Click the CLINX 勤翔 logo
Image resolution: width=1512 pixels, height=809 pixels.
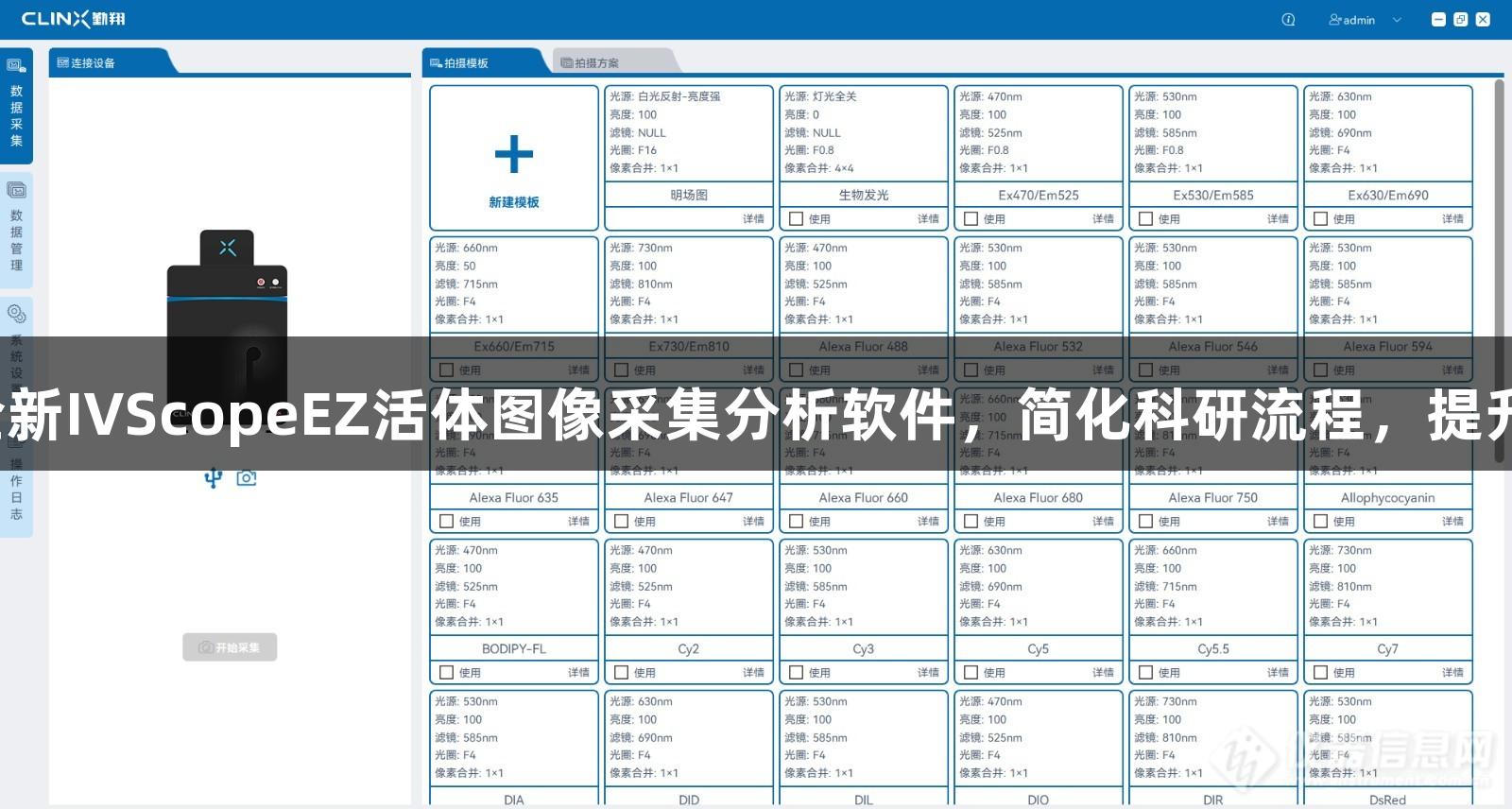tap(73, 19)
